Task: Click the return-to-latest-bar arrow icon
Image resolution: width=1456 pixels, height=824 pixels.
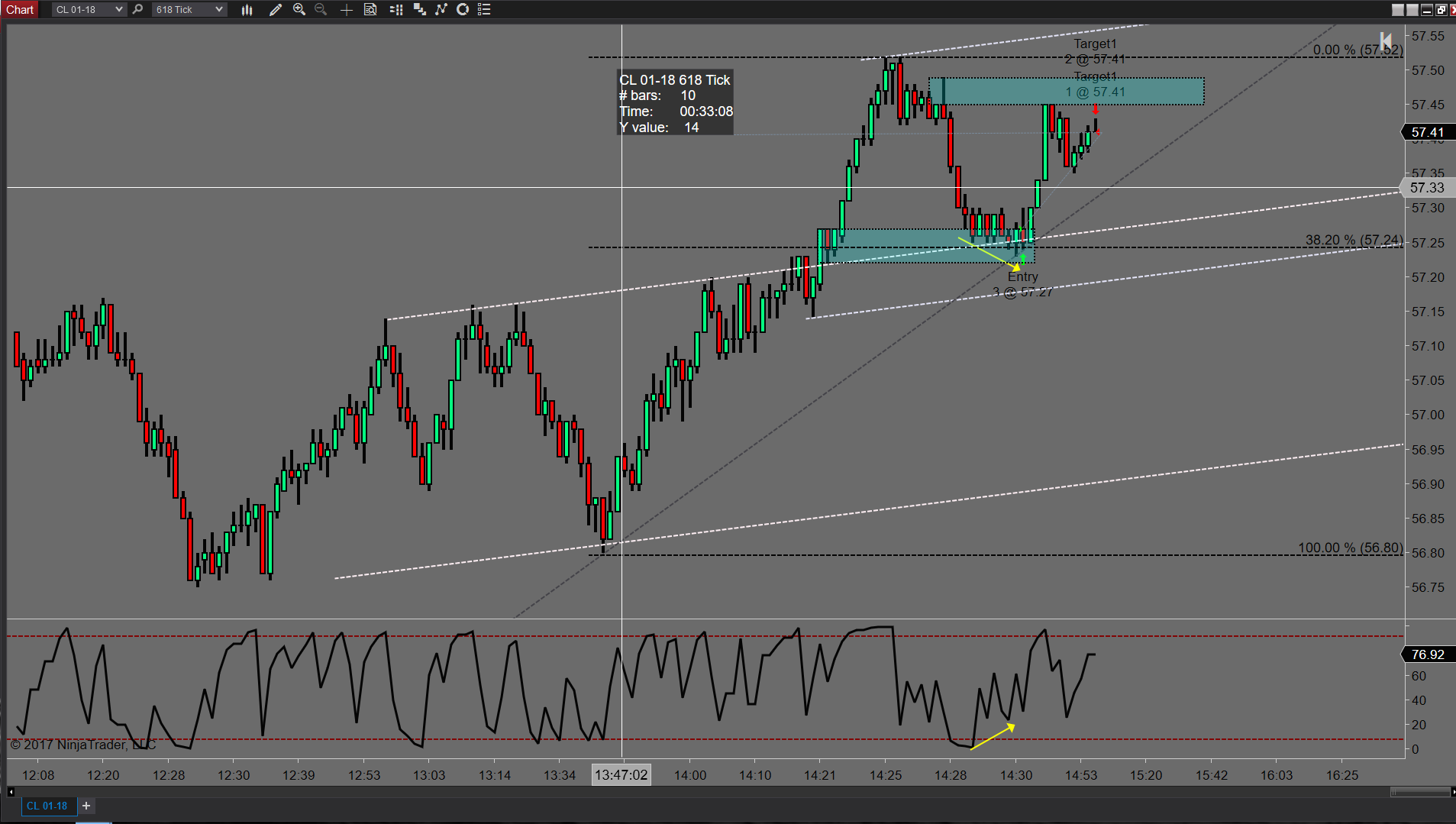Action: click(1386, 40)
